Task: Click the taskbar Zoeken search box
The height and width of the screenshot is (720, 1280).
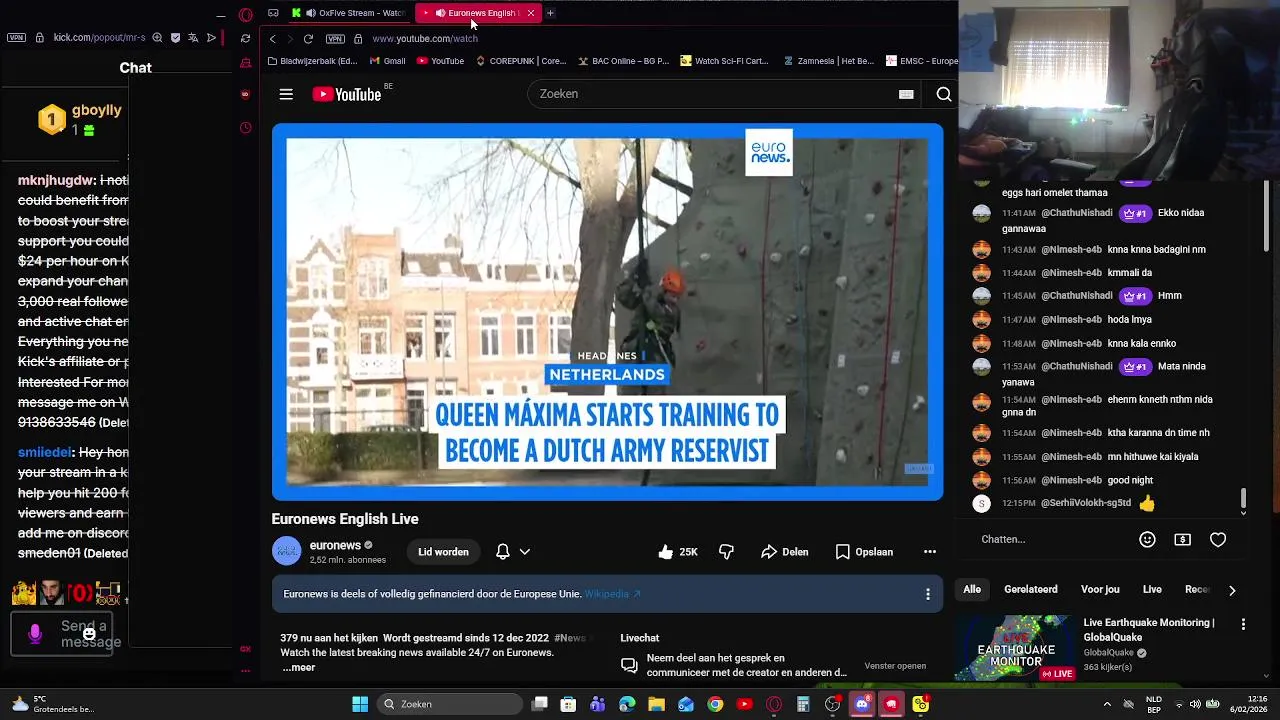Action: (449, 704)
